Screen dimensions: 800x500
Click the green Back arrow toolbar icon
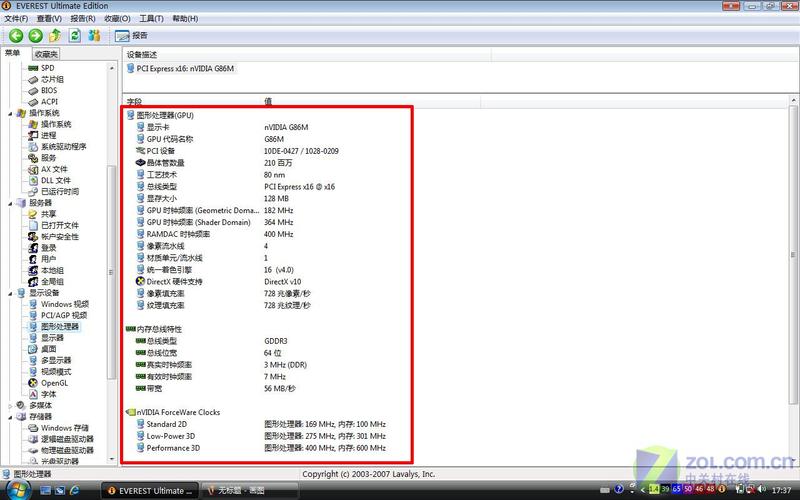16,35
